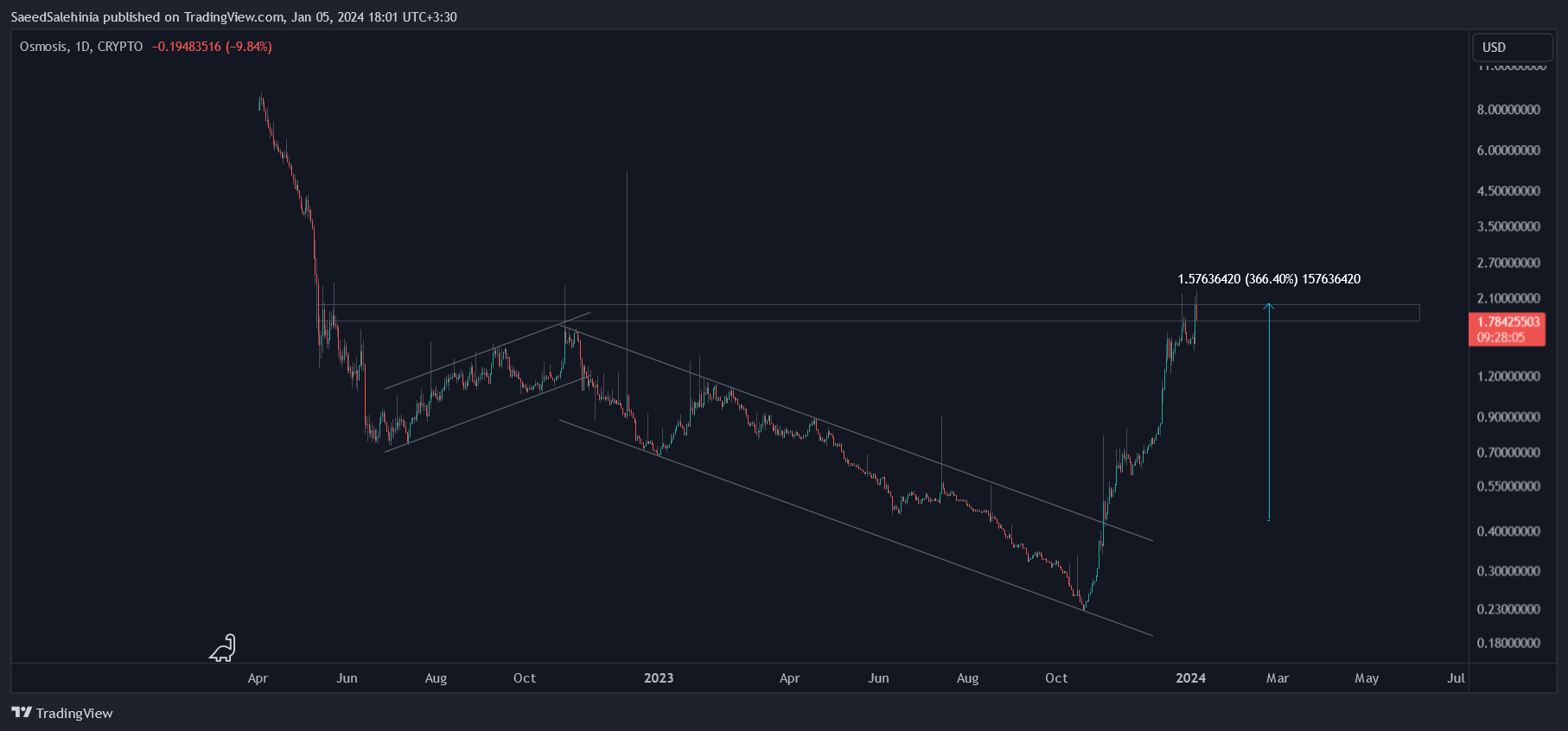Screen dimensions: 1568x731
Task: Click the 0.40000000 price axis label
Action: [x=1508, y=531]
